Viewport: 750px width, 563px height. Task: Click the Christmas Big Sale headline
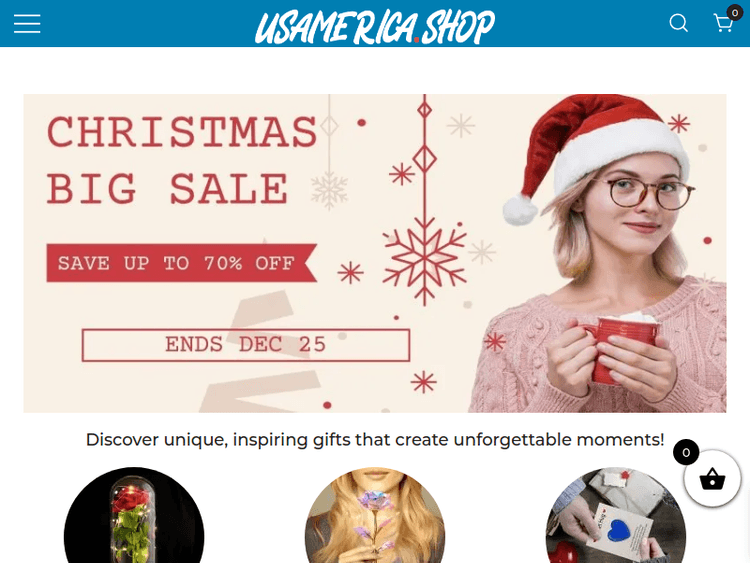point(182,160)
